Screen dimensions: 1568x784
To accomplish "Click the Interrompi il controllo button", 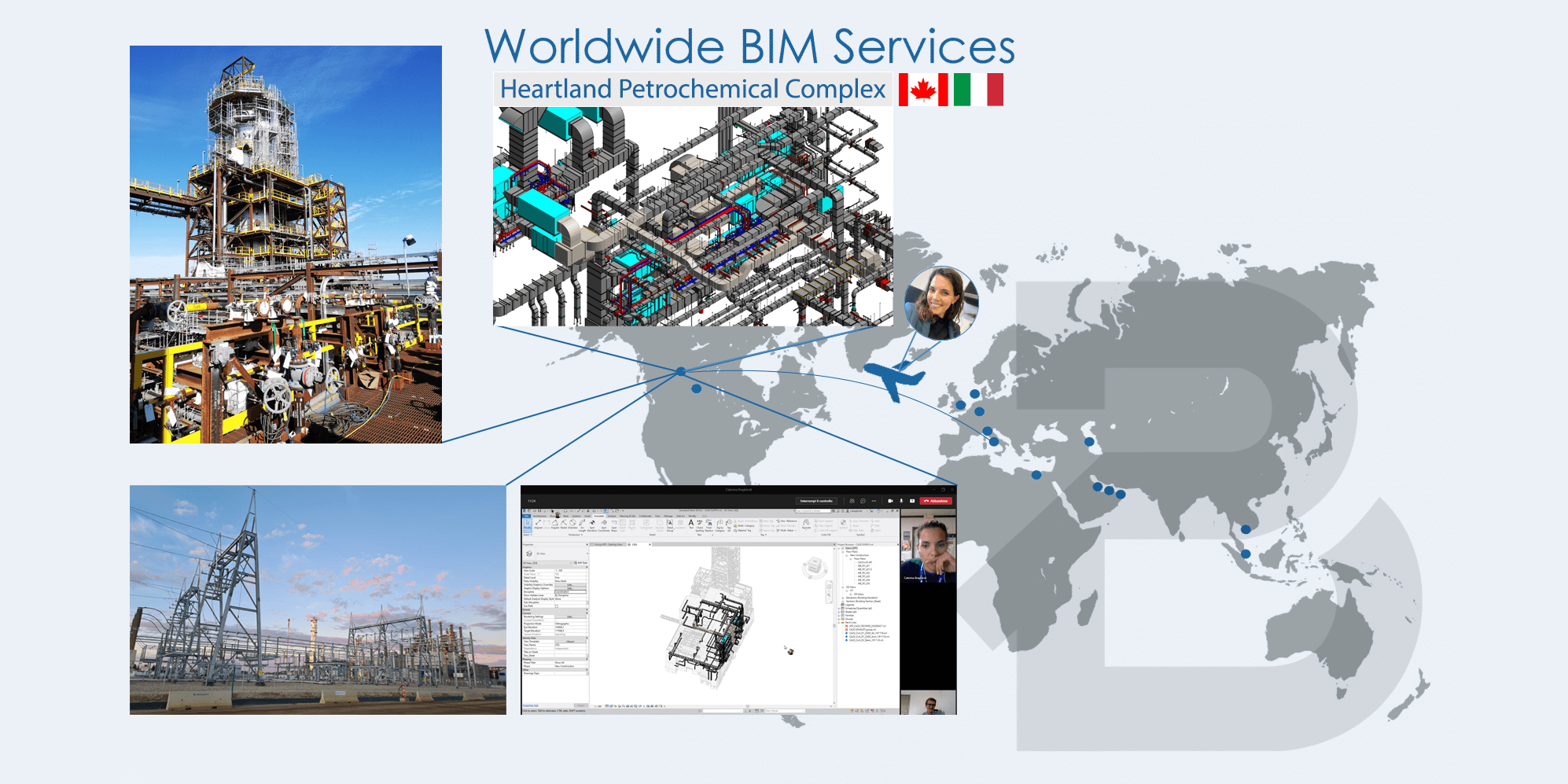I will pyautogui.click(x=816, y=501).
